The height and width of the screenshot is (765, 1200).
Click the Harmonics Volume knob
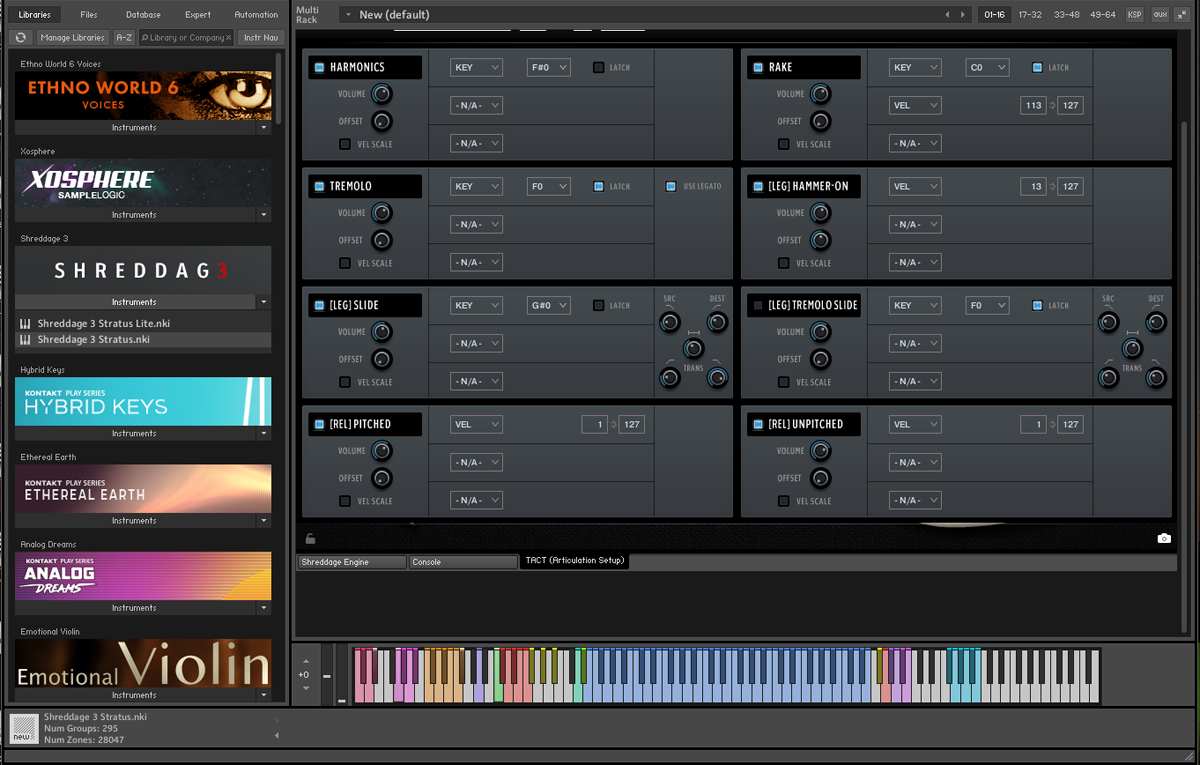click(x=381, y=94)
